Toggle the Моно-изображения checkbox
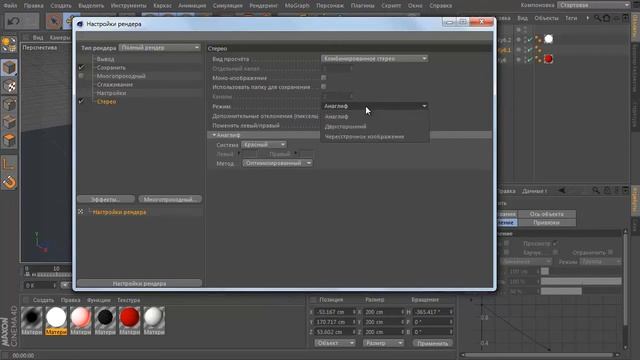This screenshot has height=360, width=640. [324, 78]
